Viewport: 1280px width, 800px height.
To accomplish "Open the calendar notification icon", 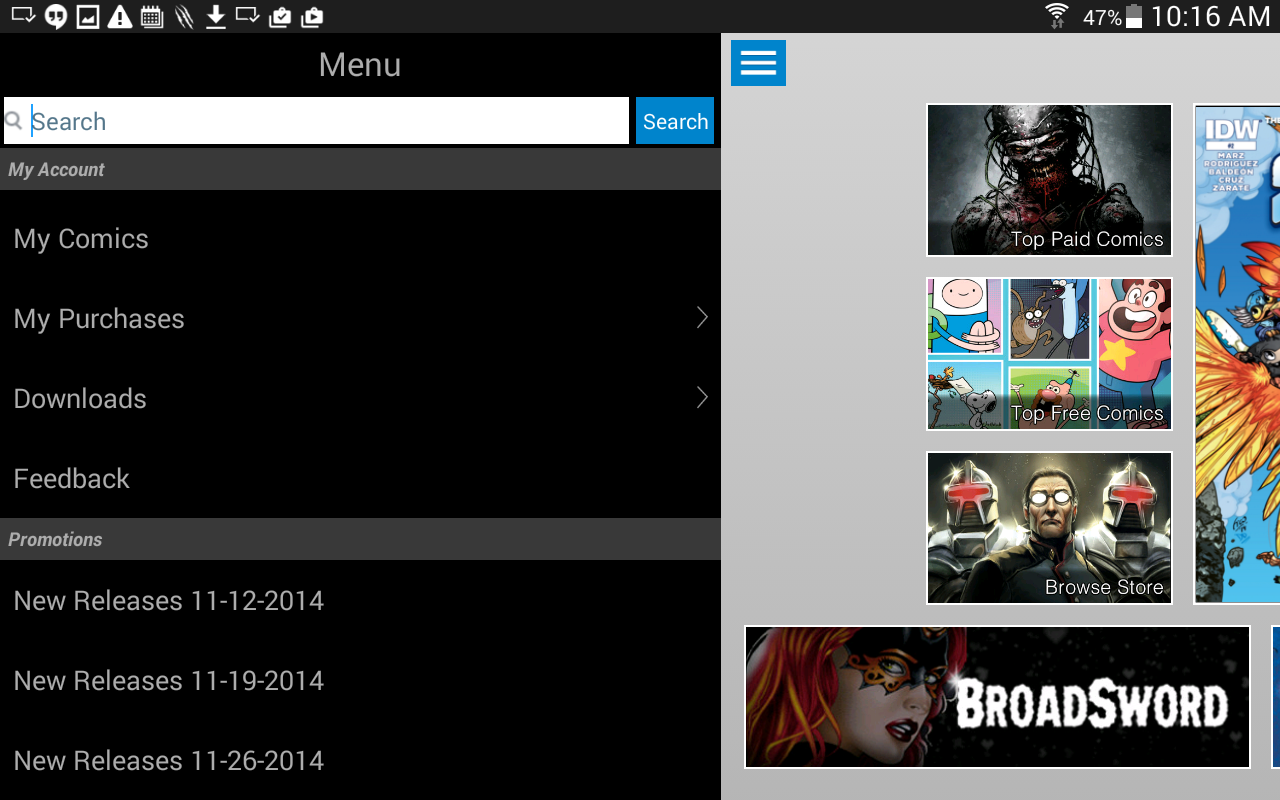I will (x=152, y=17).
